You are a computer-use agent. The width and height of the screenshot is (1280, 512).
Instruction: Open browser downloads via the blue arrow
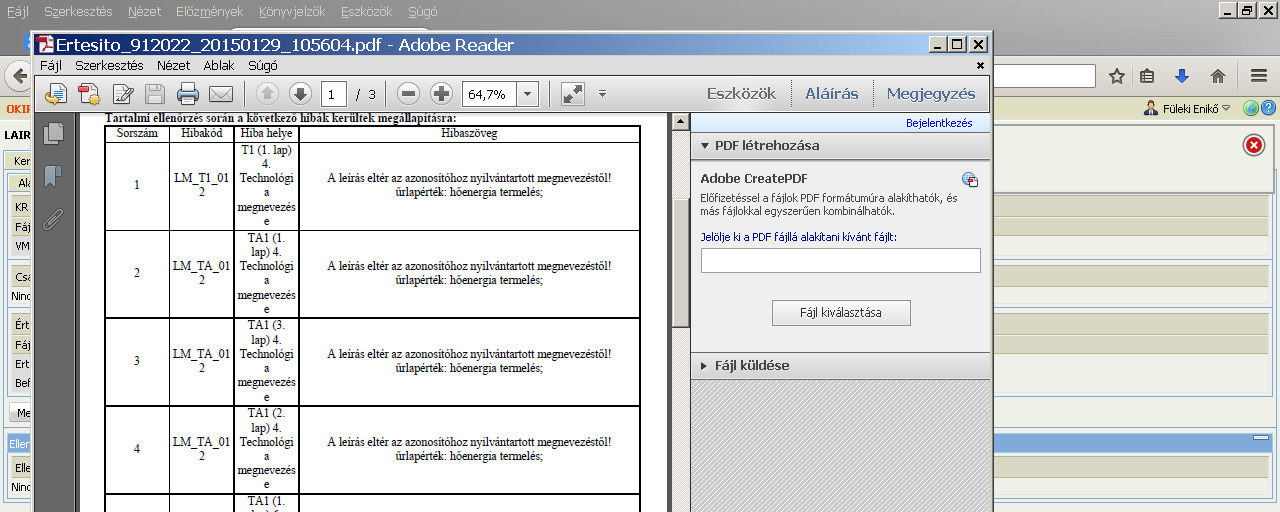pos(1182,76)
